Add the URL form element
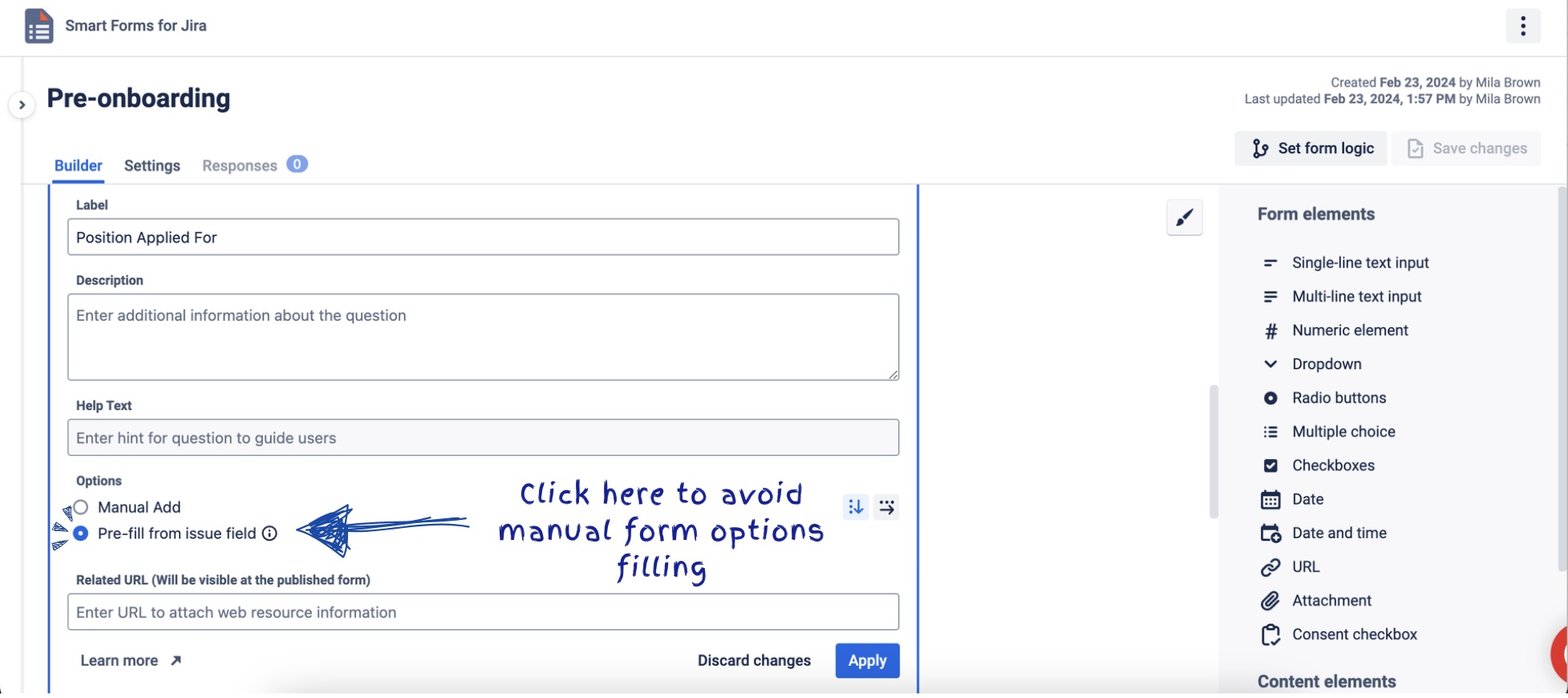The image size is (1568, 698). [x=1305, y=566]
